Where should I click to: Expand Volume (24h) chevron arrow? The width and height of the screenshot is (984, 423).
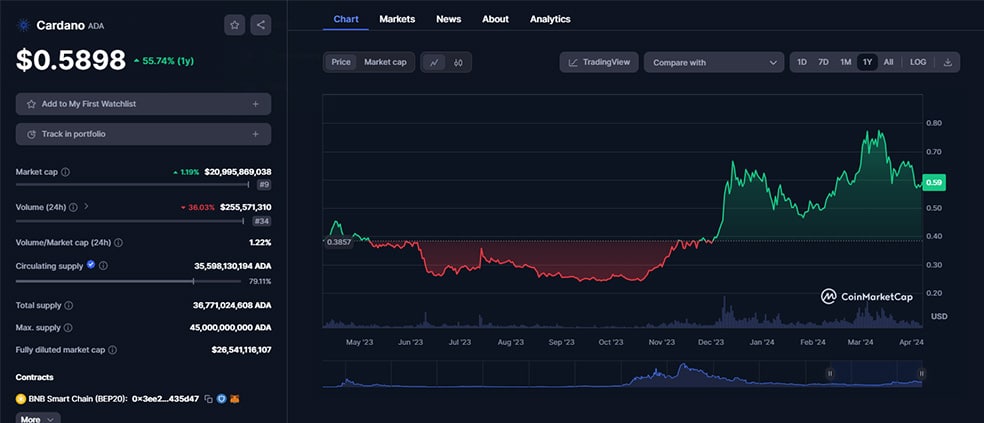coord(86,206)
